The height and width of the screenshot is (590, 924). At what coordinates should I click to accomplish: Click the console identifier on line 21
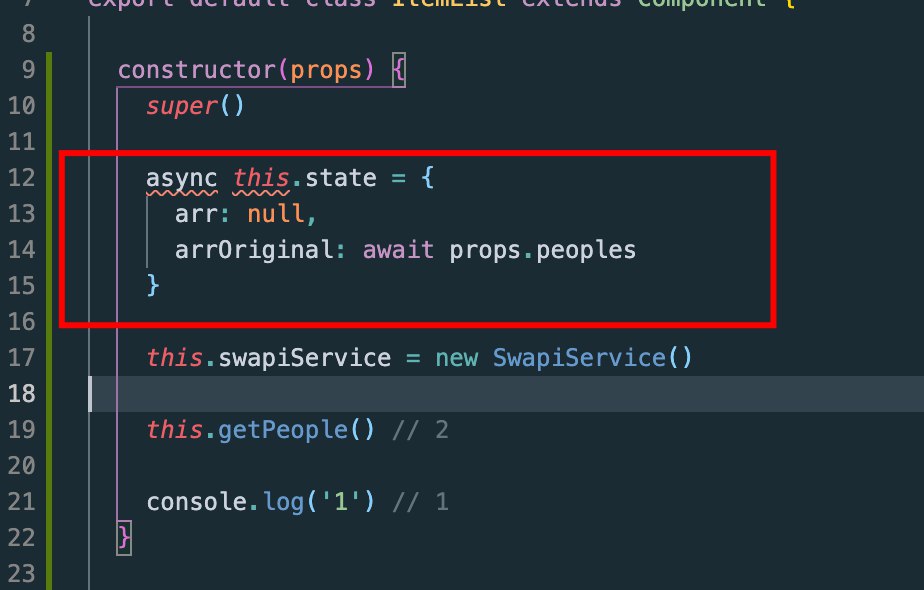tap(196, 502)
